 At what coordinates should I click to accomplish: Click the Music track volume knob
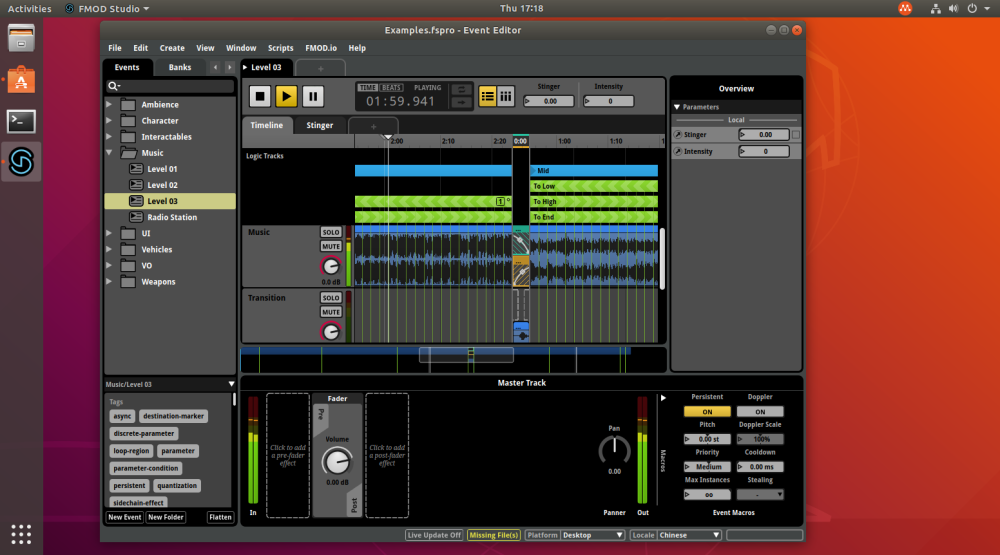point(330,267)
